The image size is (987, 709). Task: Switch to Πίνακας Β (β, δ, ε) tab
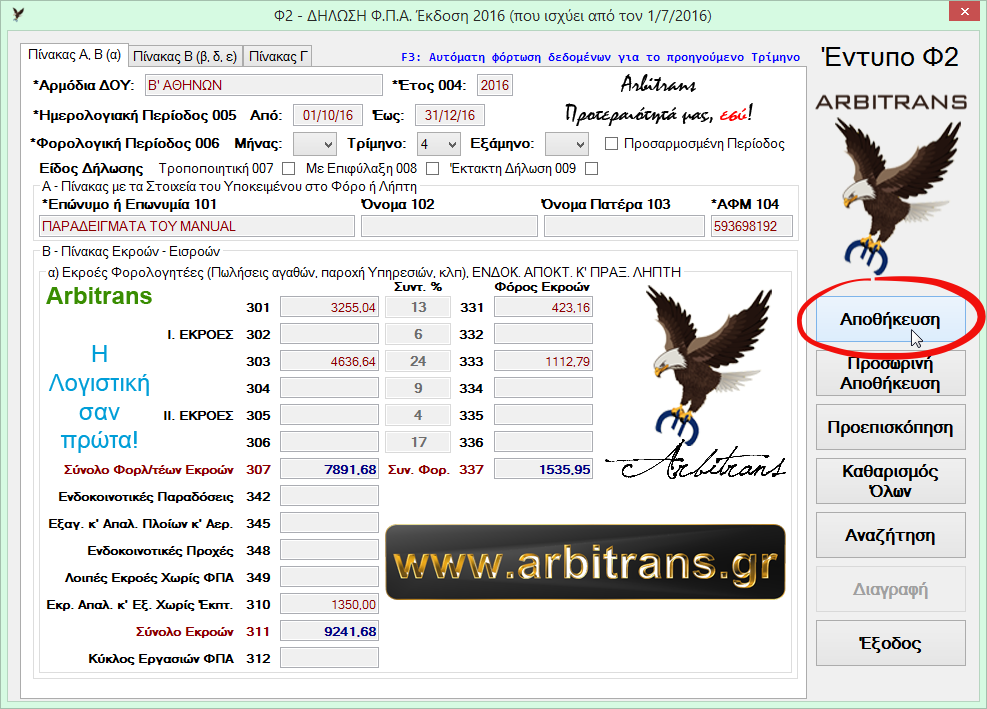point(185,57)
